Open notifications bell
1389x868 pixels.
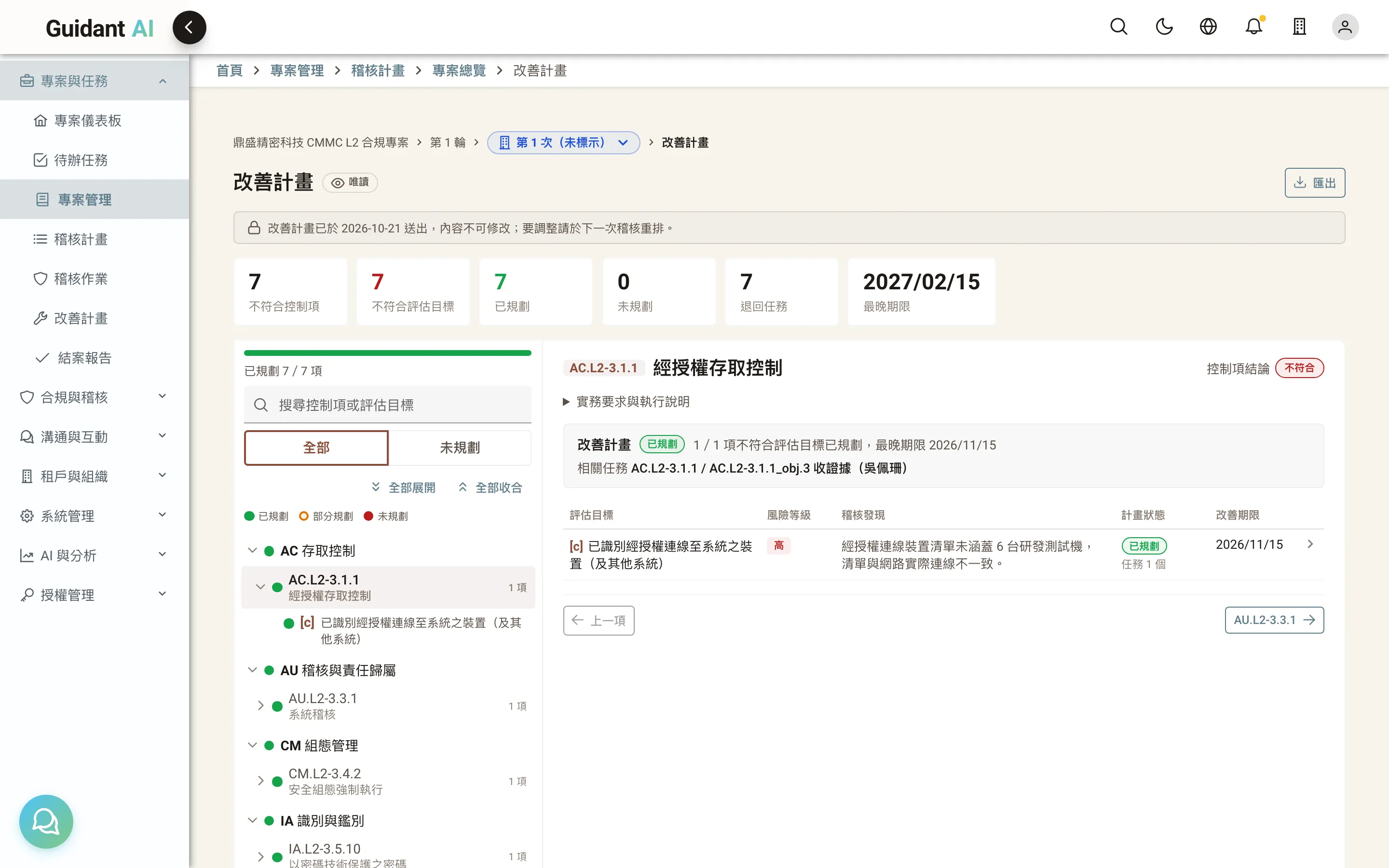[1254, 27]
